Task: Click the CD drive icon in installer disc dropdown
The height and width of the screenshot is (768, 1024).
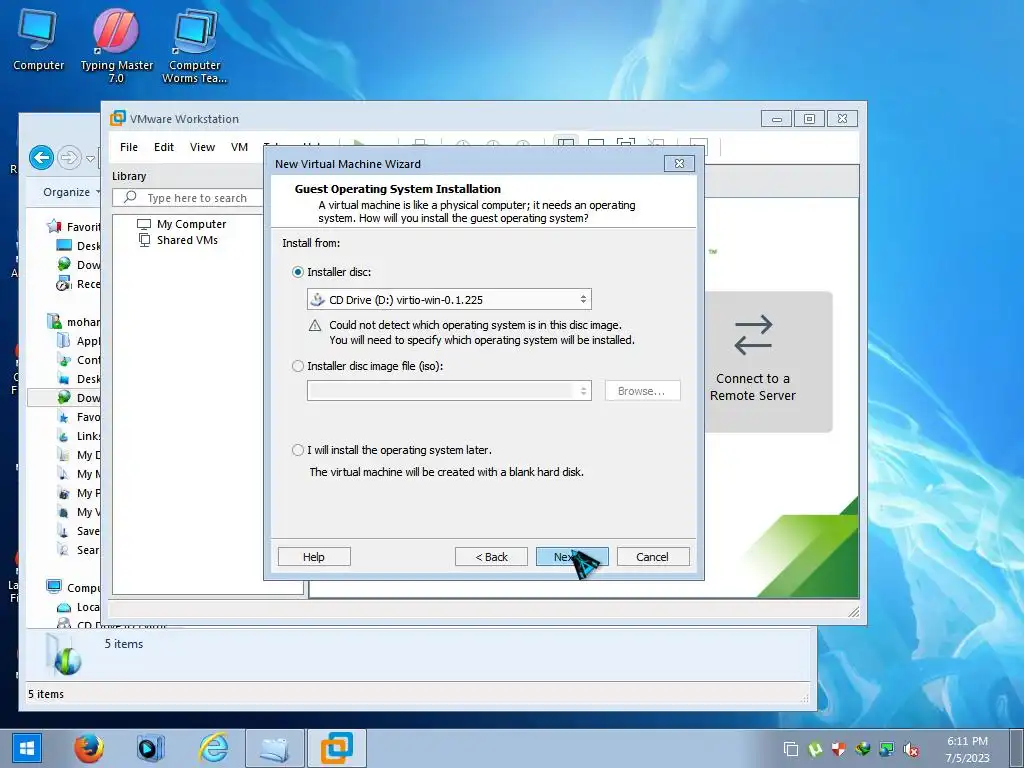Action: [x=317, y=300]
